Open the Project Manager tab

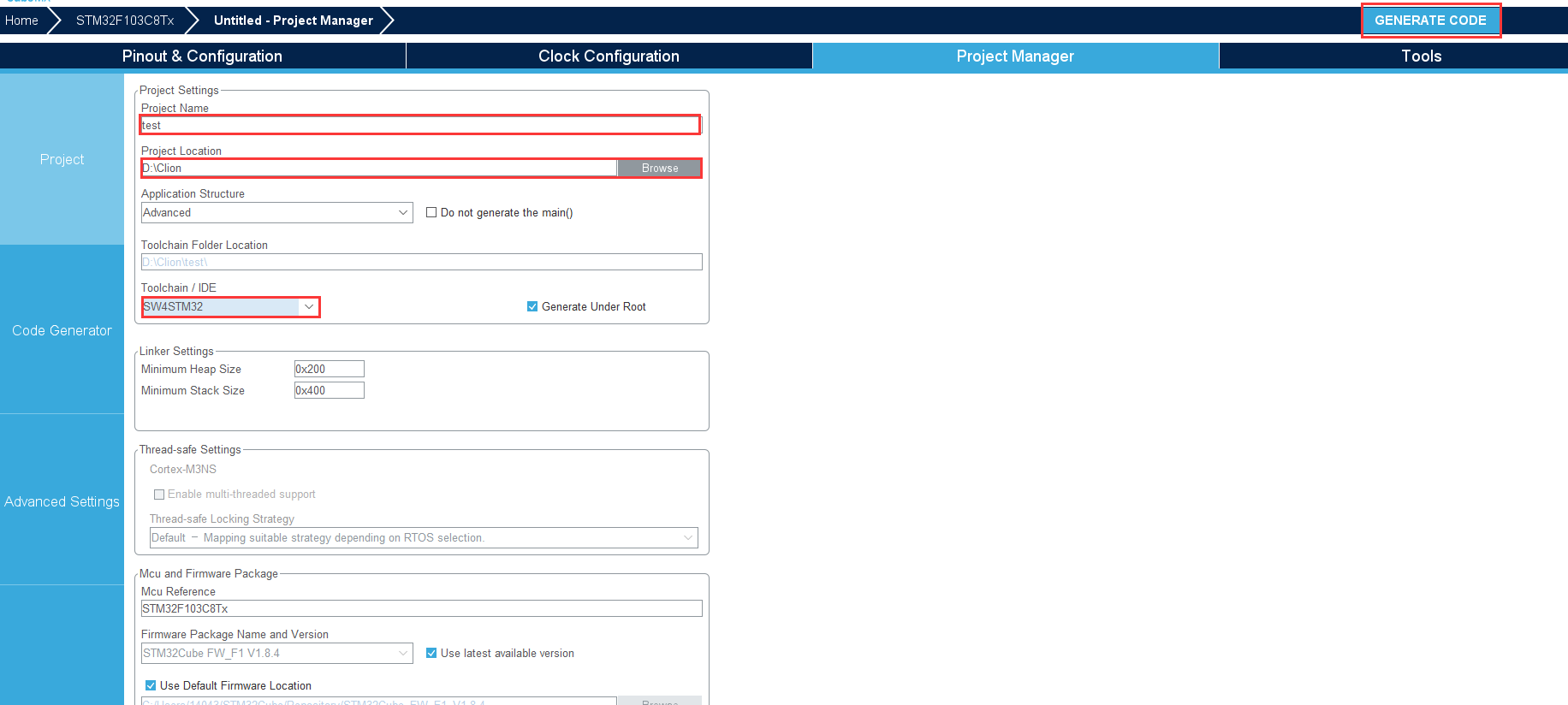coord(1015,56)
